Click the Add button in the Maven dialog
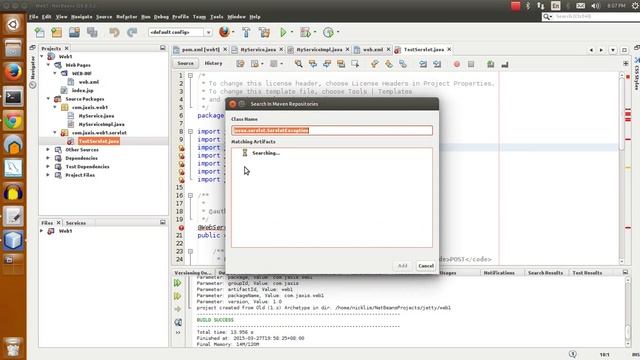The height and width of the screenshot is (360, 640). (402, 266)
